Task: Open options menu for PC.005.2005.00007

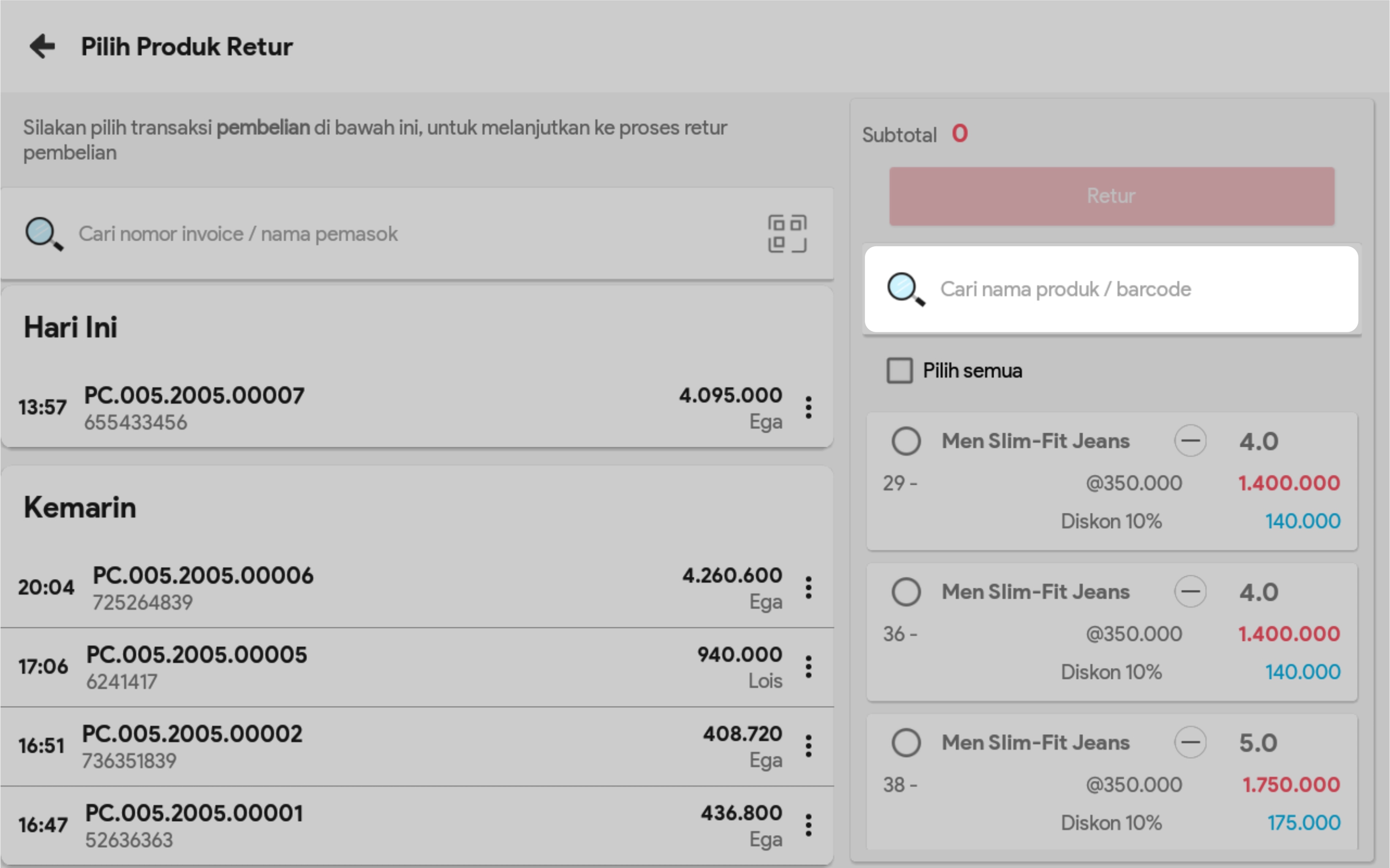Action: point(808,408)
